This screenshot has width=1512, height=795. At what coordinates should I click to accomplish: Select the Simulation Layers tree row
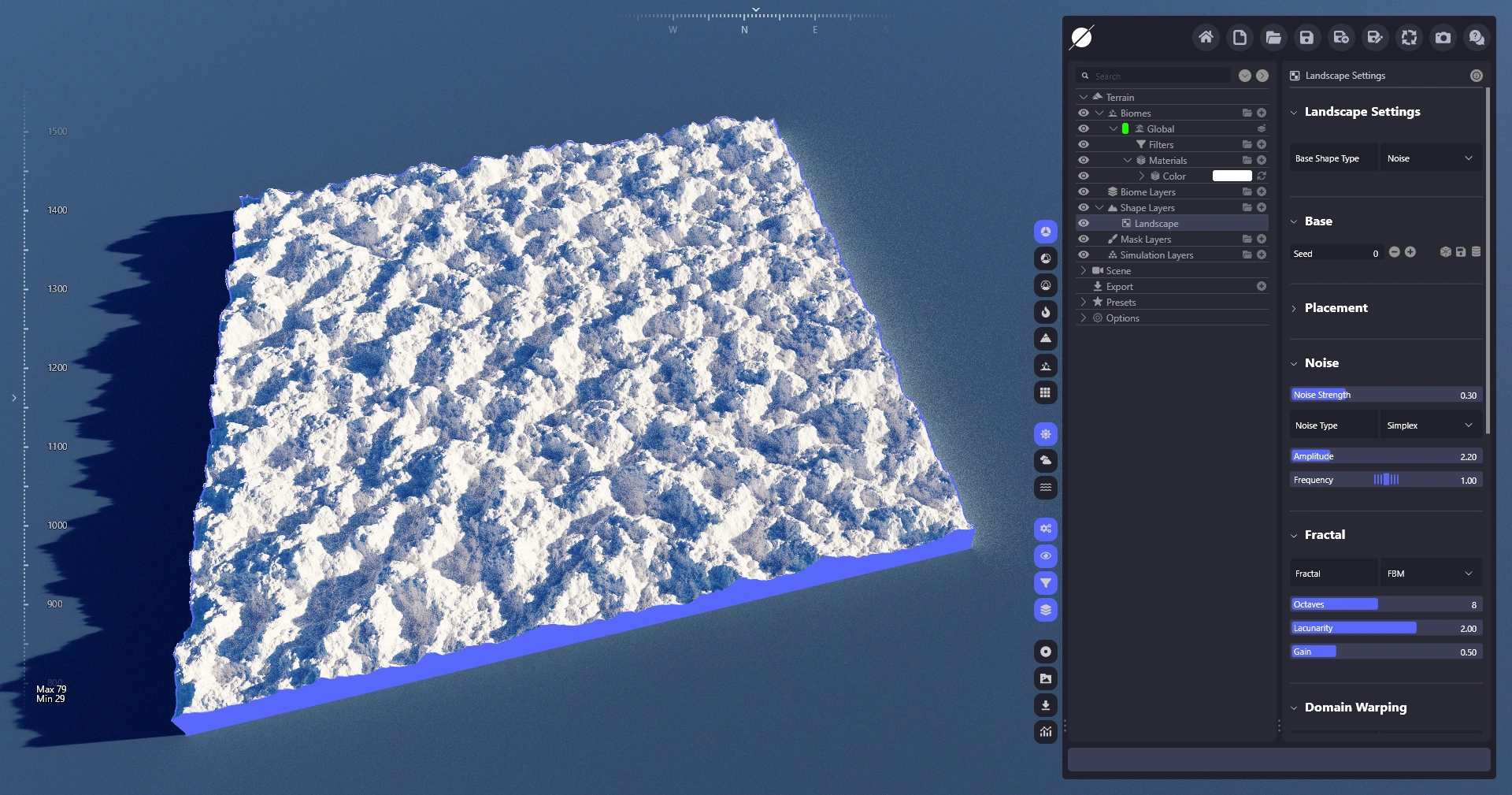click(x=1157, y=255)
